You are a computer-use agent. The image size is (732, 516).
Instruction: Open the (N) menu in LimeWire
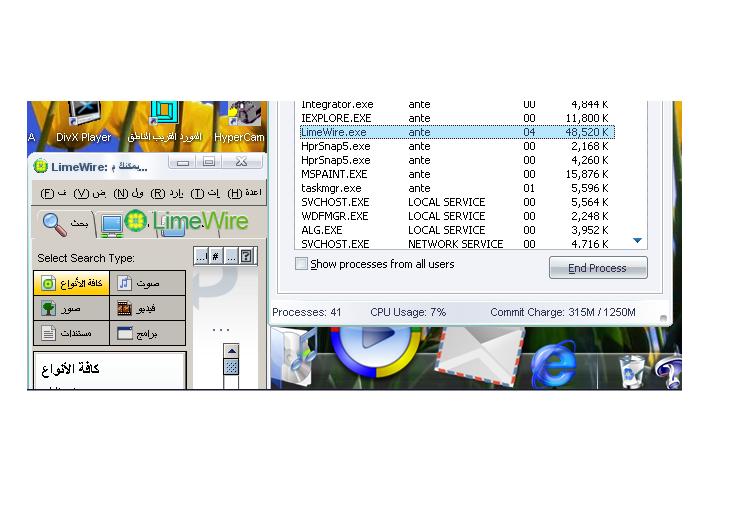point(128,193)
